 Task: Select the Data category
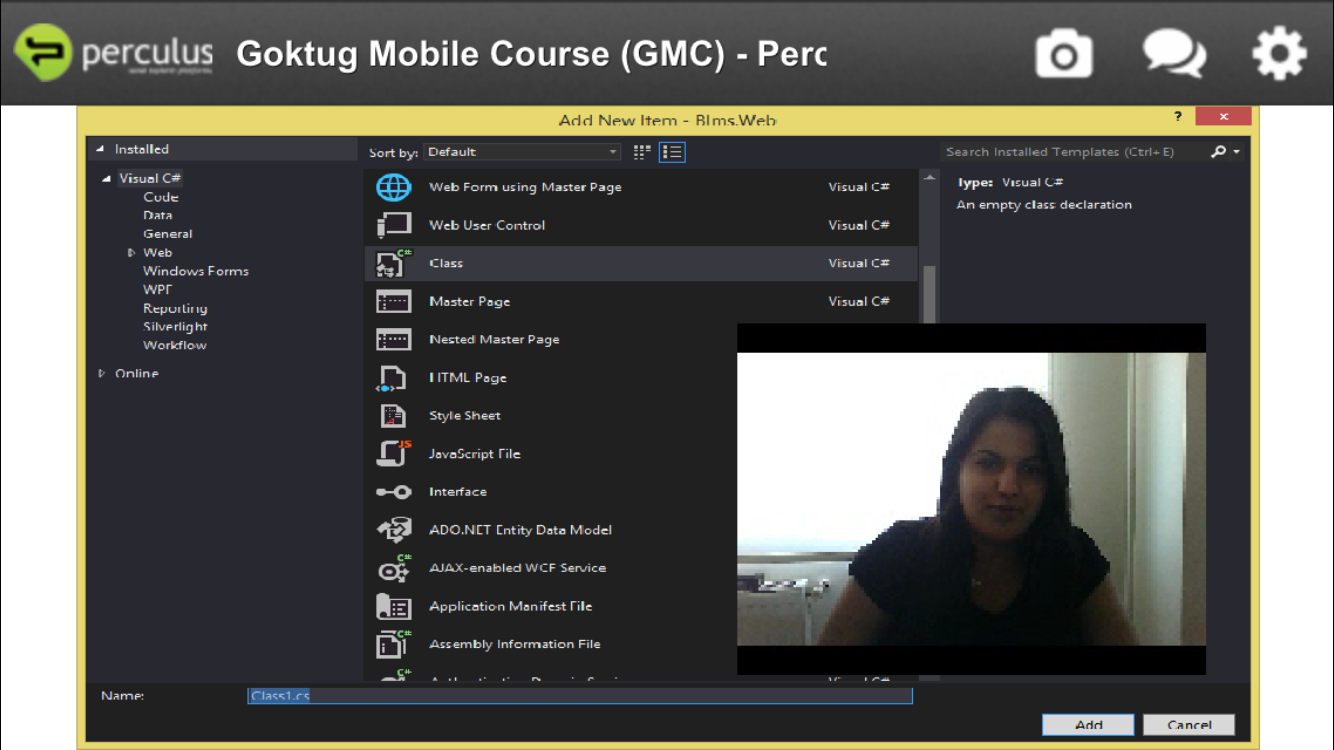click(x=157, y=215)
